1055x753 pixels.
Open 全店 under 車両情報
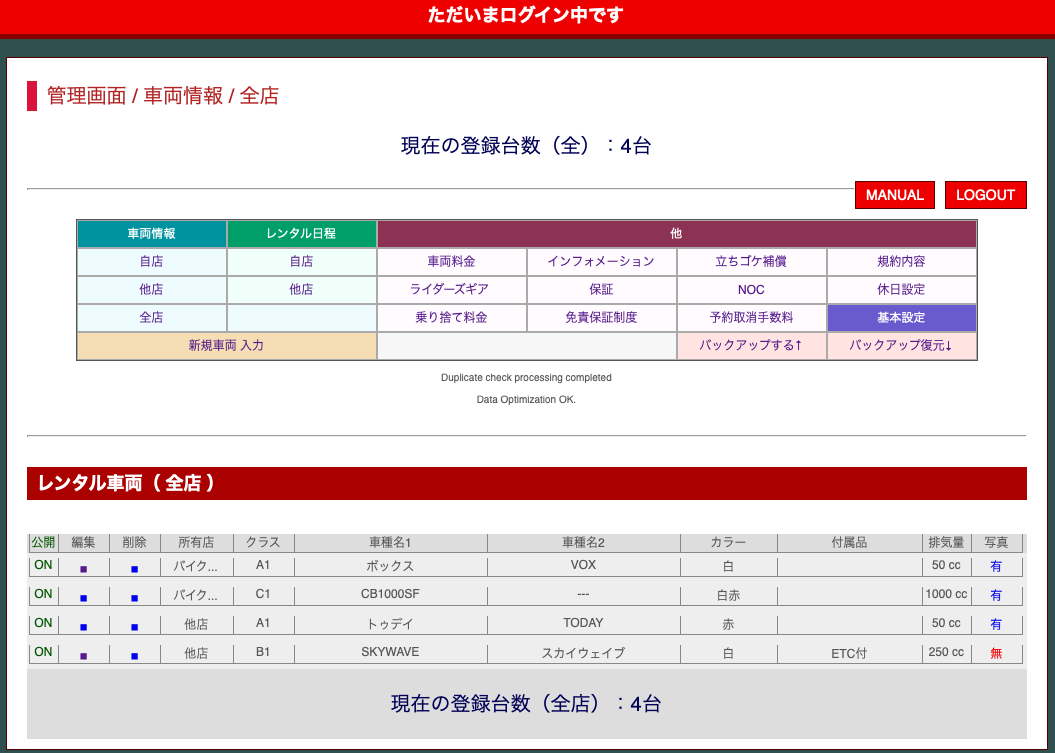[151, 318]
